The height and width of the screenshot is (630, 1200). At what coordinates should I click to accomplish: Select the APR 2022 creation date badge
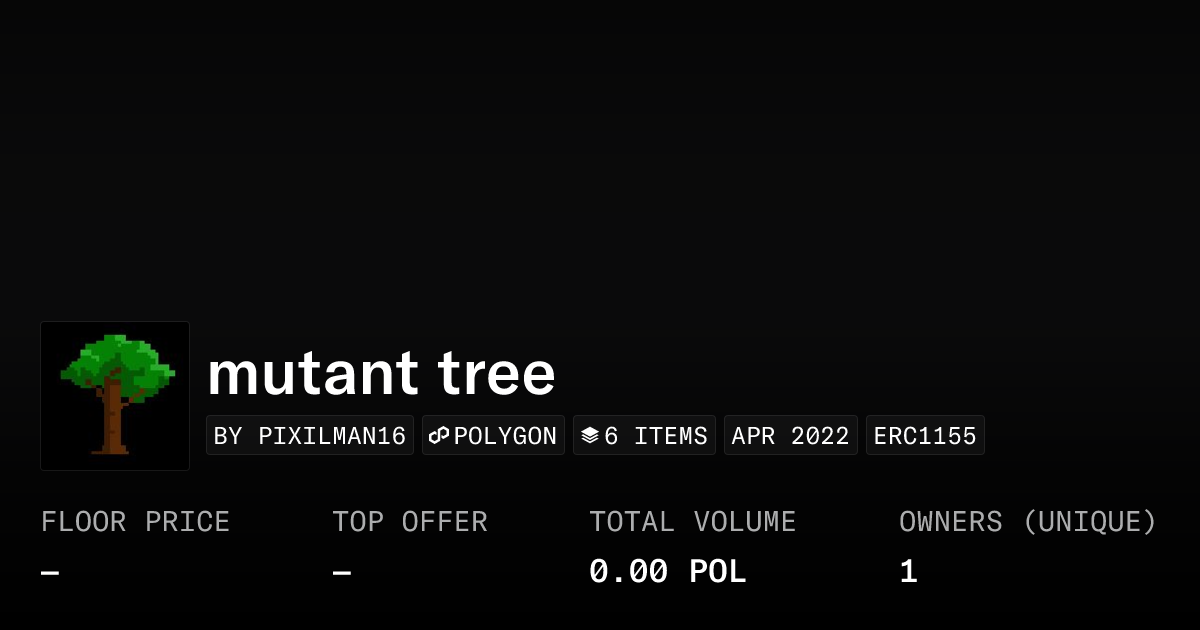click(791, 436)
